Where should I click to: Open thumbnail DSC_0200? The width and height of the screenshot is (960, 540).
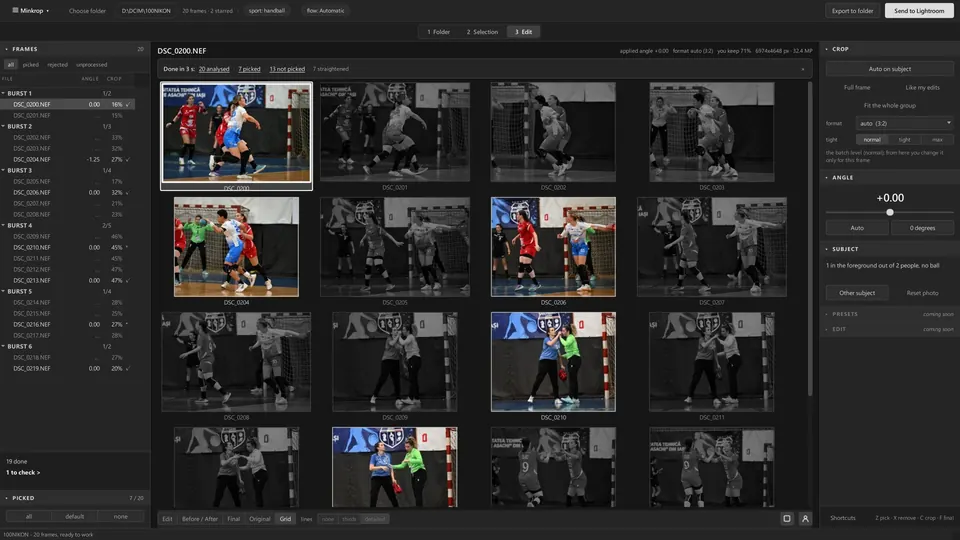point(236,133)
